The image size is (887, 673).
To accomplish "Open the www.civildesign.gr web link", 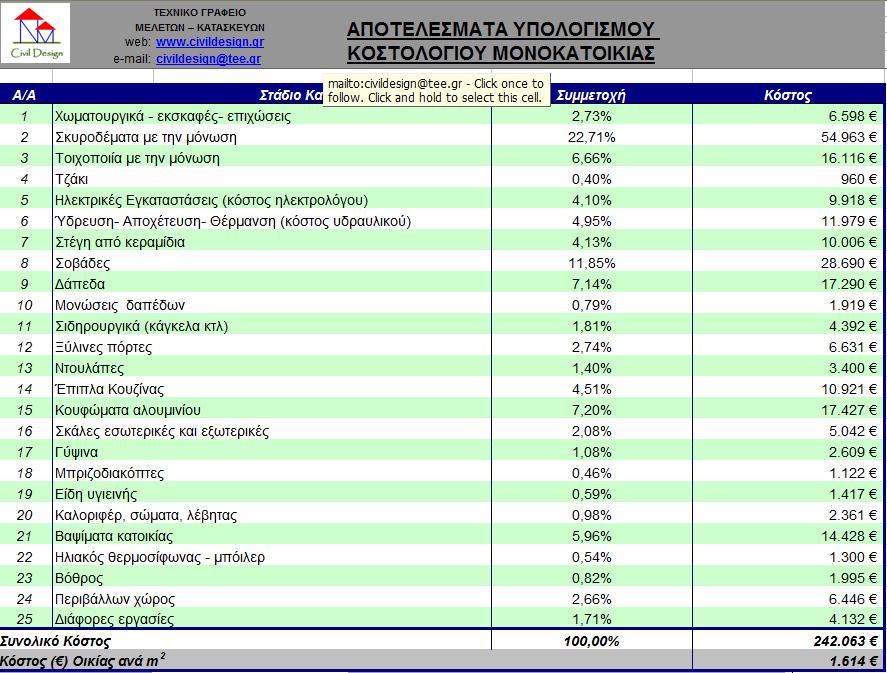I will point(210,42).
